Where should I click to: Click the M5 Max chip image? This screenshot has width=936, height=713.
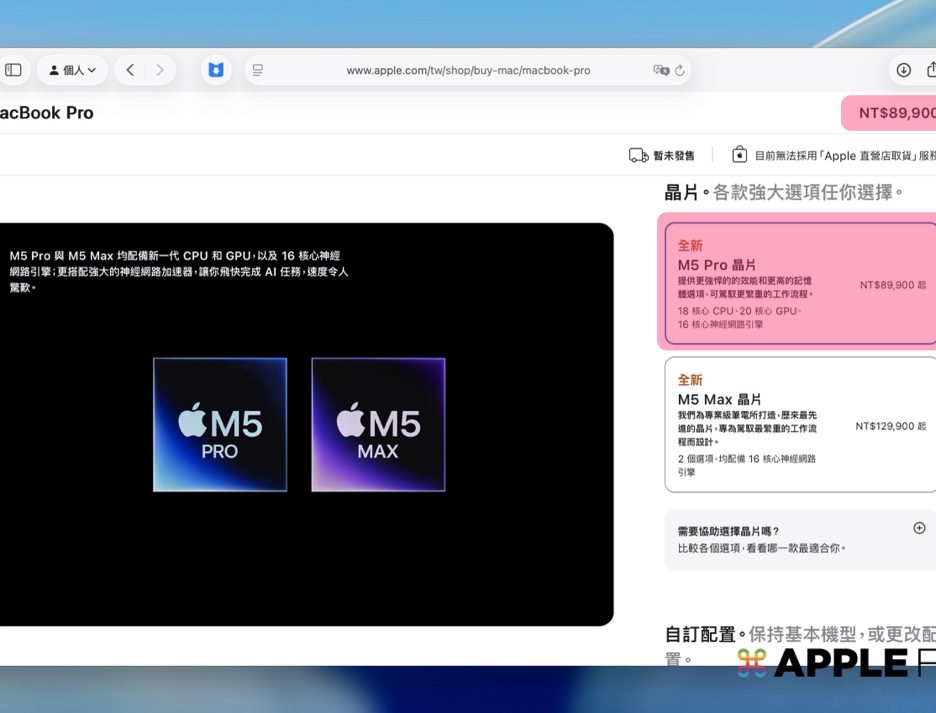(378, 425)
